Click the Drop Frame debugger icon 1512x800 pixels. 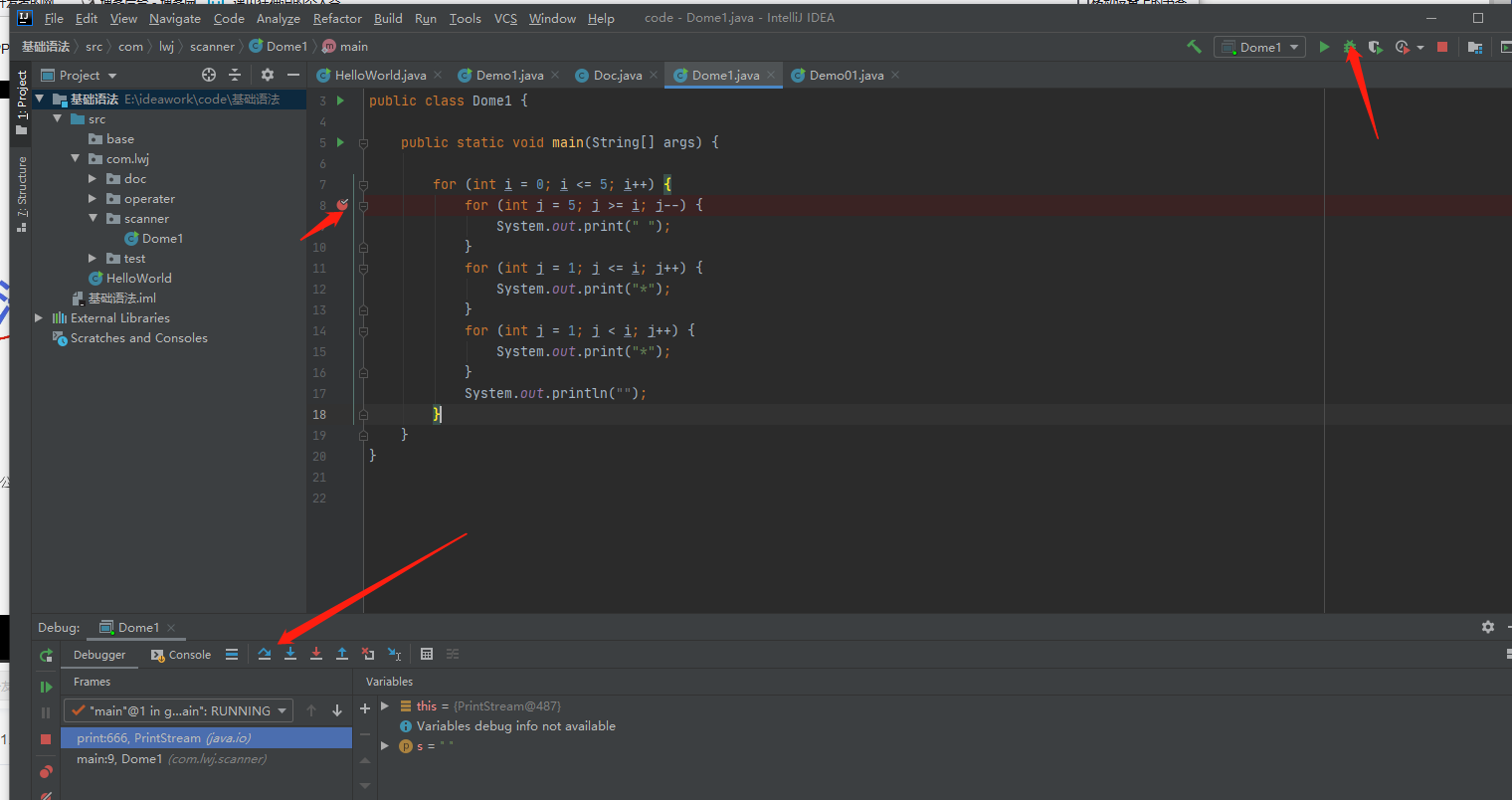[x=368, y=654]
